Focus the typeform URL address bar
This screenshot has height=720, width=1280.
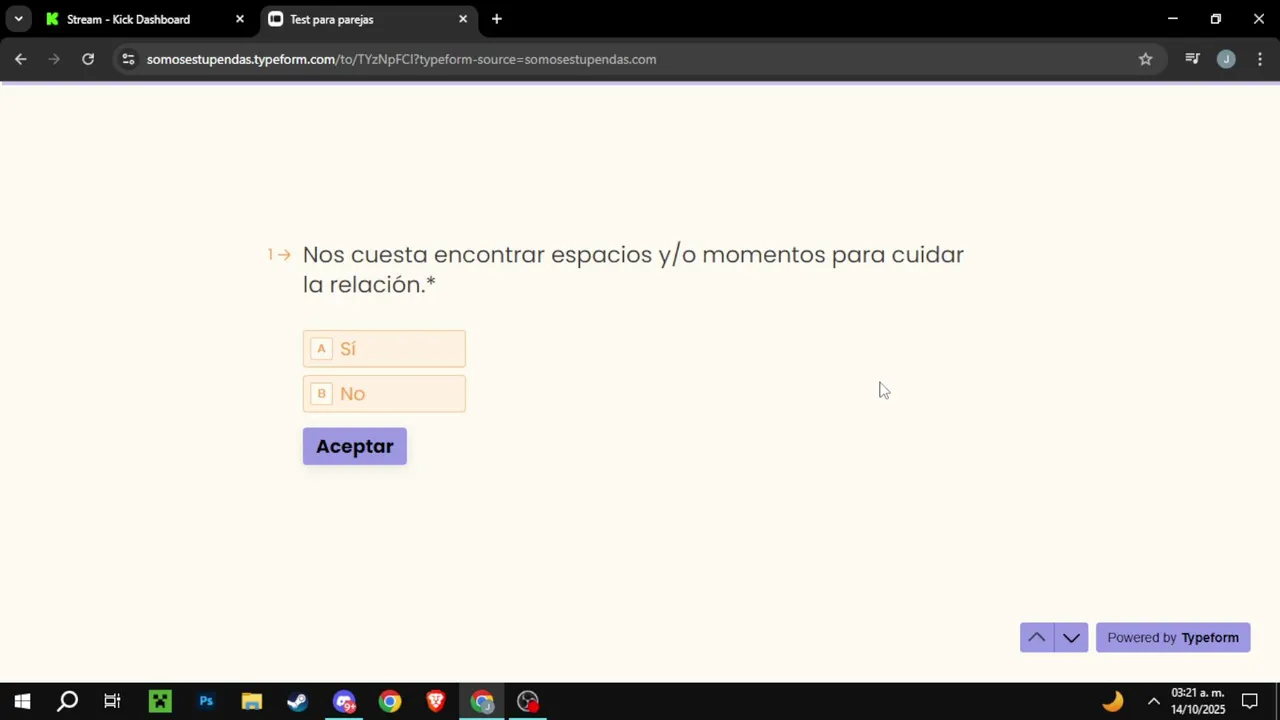coord(401,59)
